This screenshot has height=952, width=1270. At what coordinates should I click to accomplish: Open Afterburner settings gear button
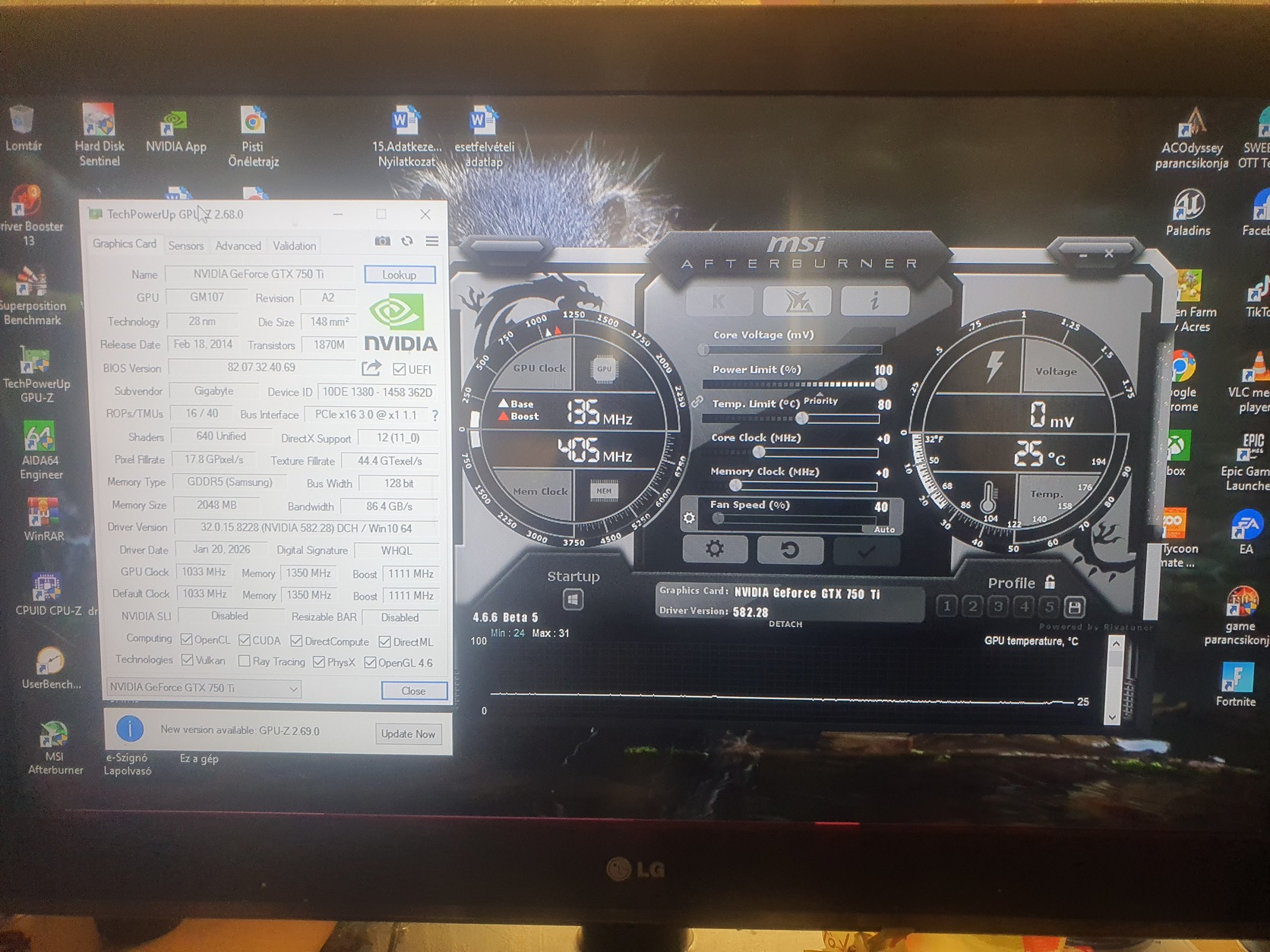(x=715, y=549)
